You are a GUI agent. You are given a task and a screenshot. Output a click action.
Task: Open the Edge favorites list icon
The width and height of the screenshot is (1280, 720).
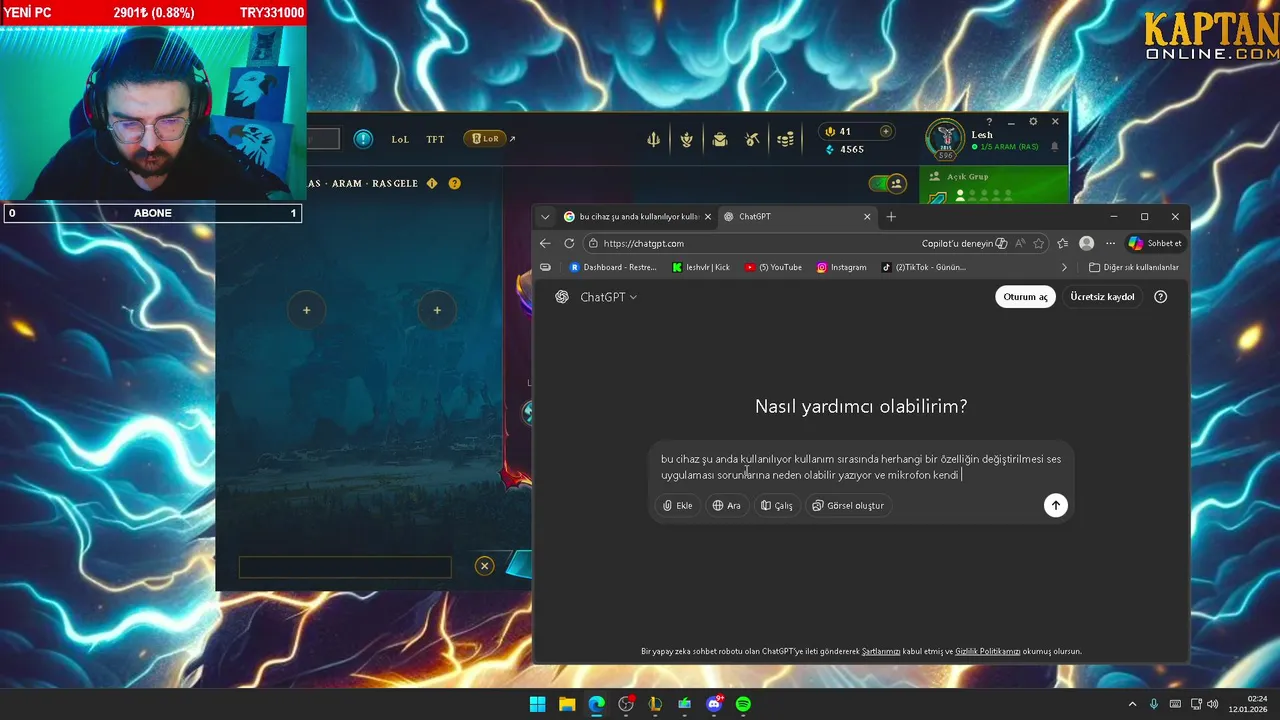tap(1062, 243)
